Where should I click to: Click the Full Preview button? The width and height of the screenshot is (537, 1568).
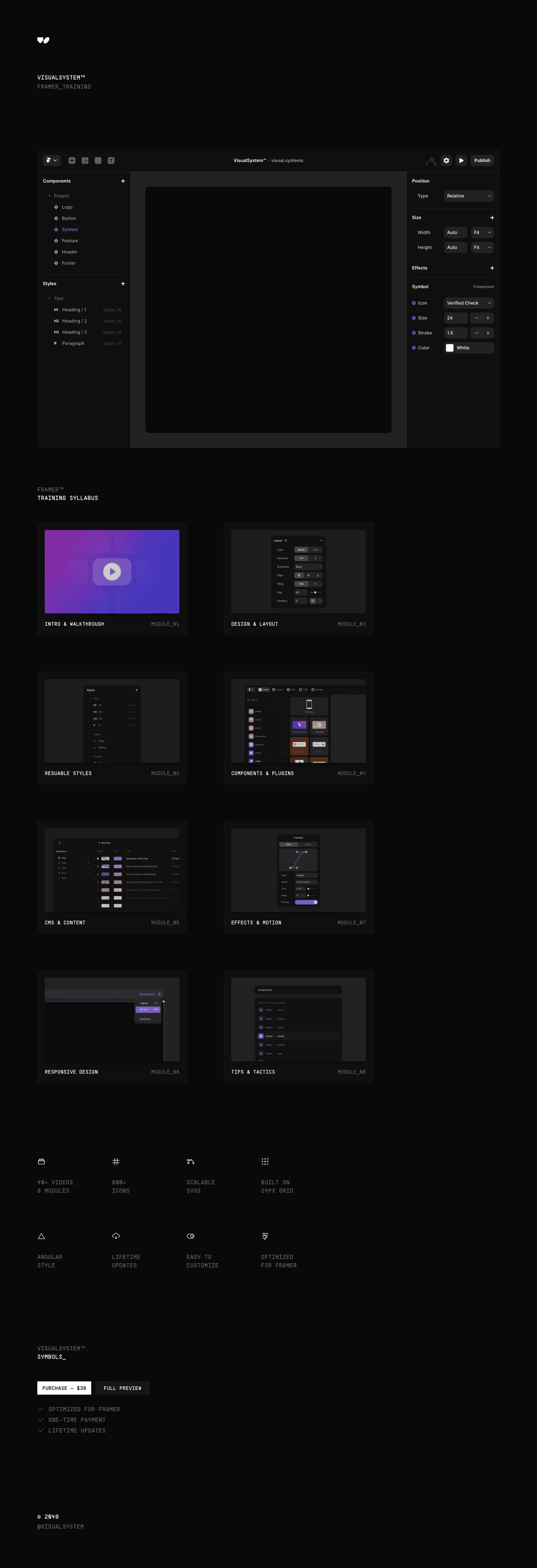pos(122,1388)
